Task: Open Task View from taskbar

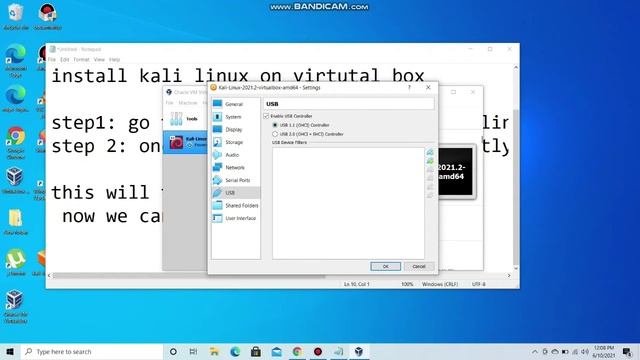Action: pos(193,351)
